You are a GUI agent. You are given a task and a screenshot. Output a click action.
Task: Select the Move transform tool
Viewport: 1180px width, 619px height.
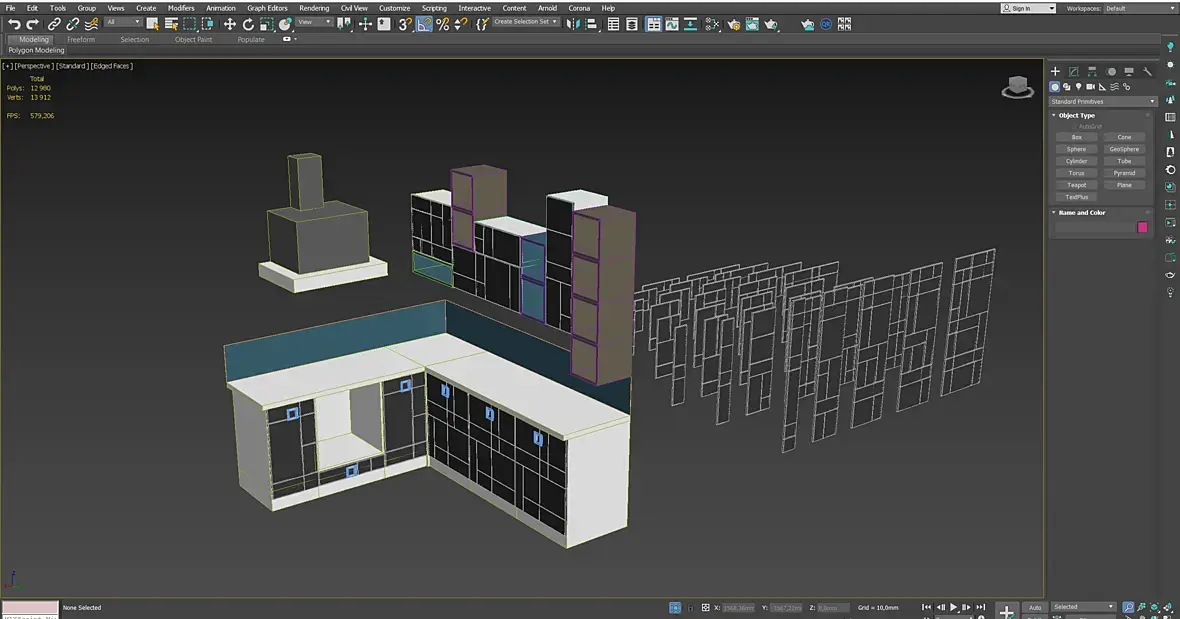(x=229, y=23)
